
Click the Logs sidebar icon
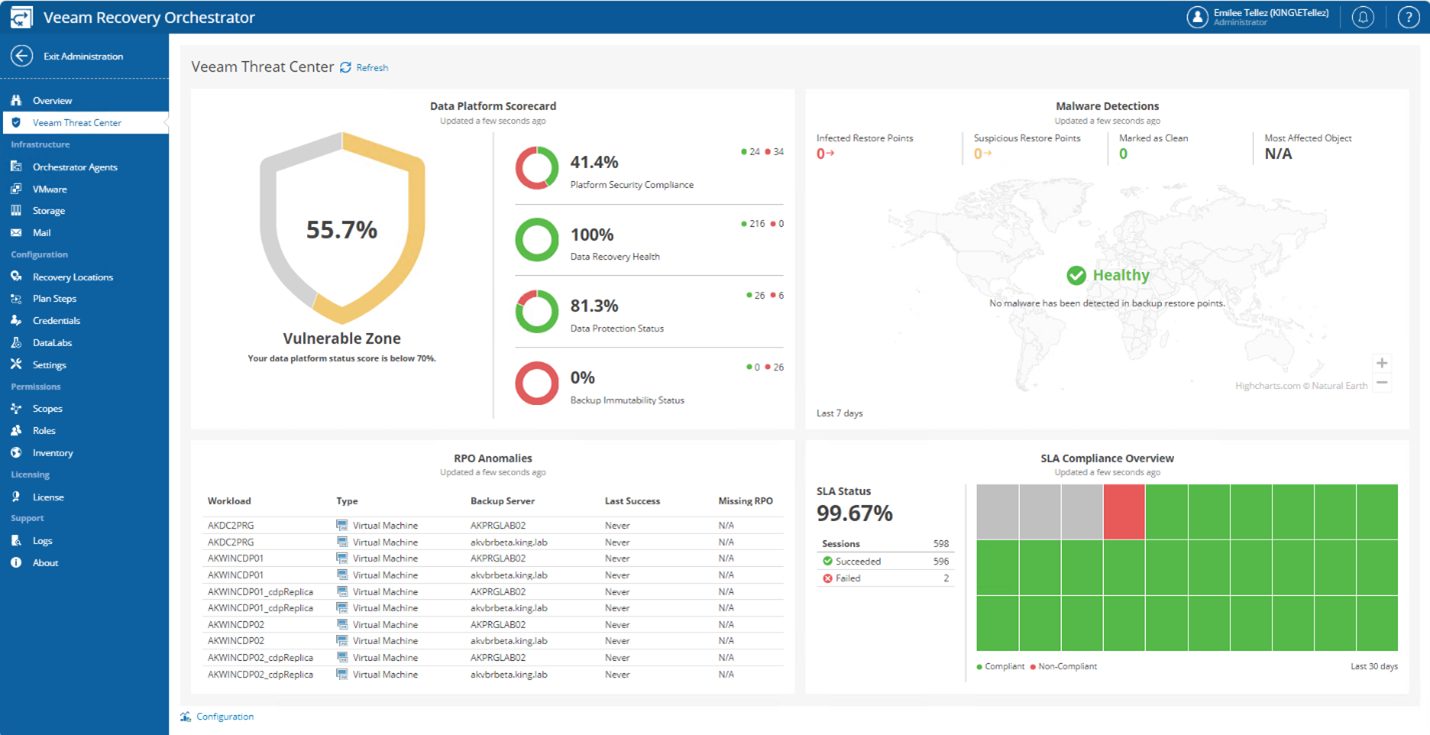click(16, 540)
